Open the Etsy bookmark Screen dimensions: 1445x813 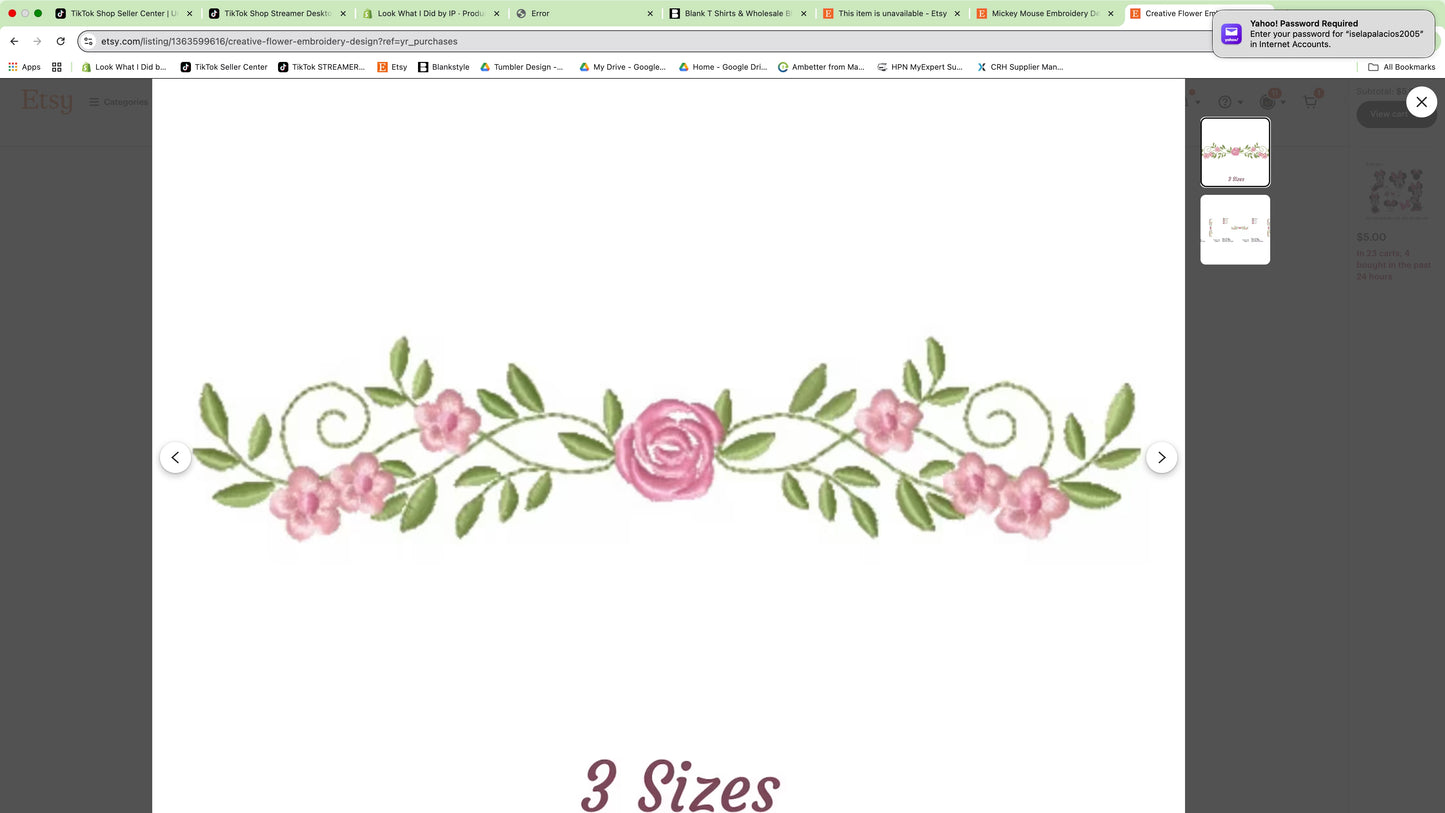click(x=392, y=67)
